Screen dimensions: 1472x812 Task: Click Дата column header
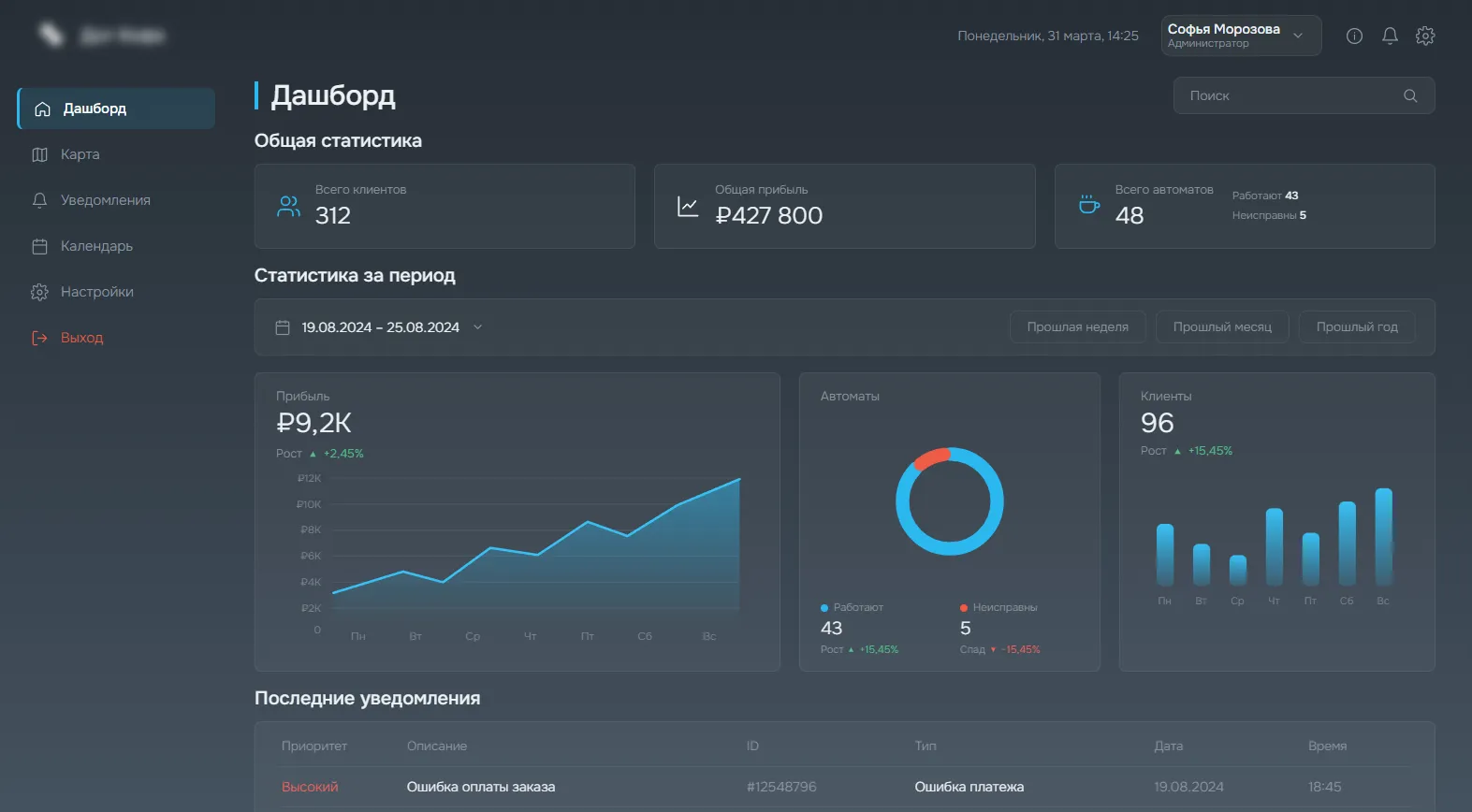pos(1168,746)
